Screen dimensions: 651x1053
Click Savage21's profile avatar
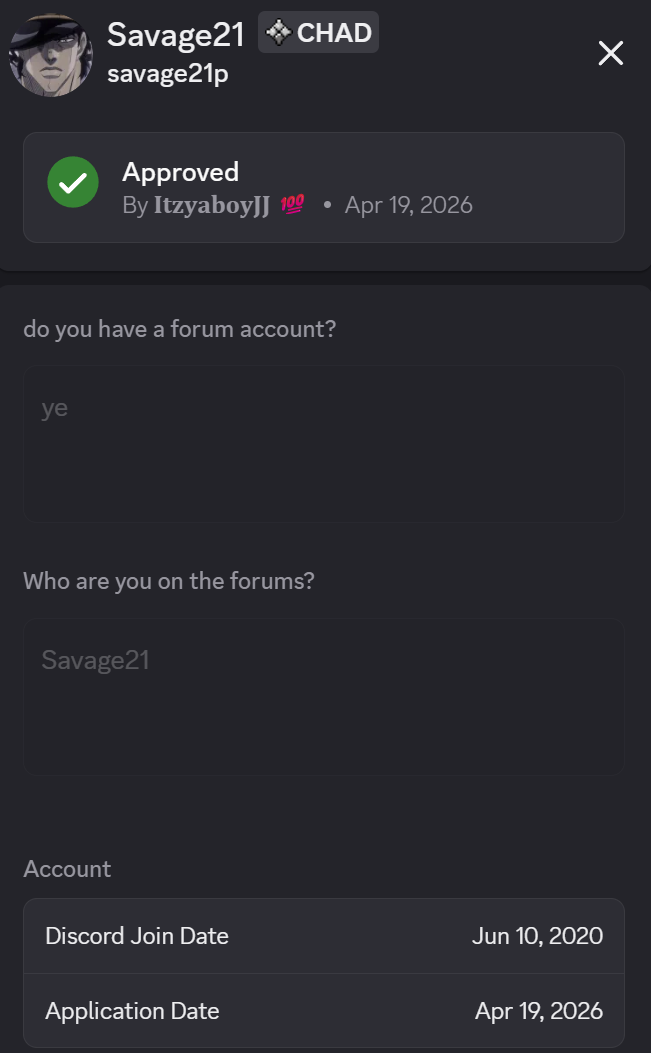point(50,52)
